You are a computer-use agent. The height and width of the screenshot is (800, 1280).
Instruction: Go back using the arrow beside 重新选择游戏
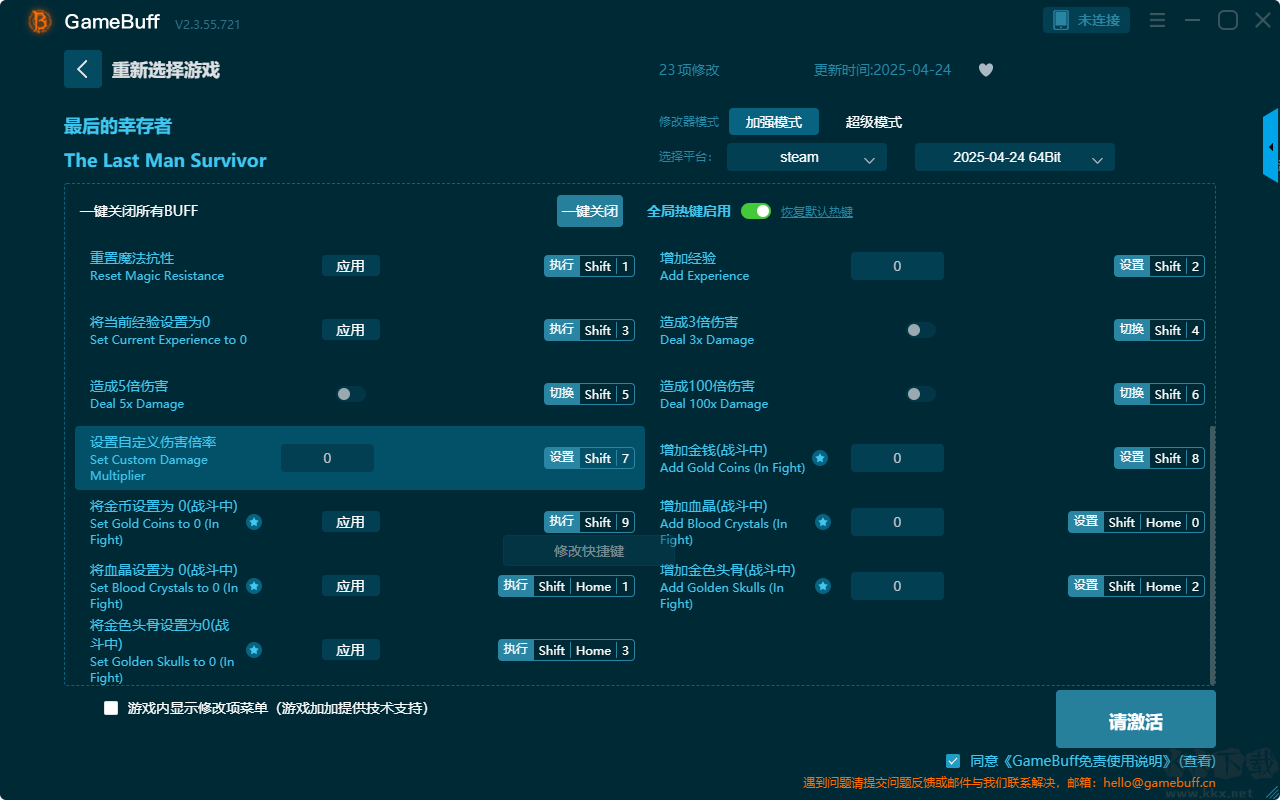(x=83, y=69)
